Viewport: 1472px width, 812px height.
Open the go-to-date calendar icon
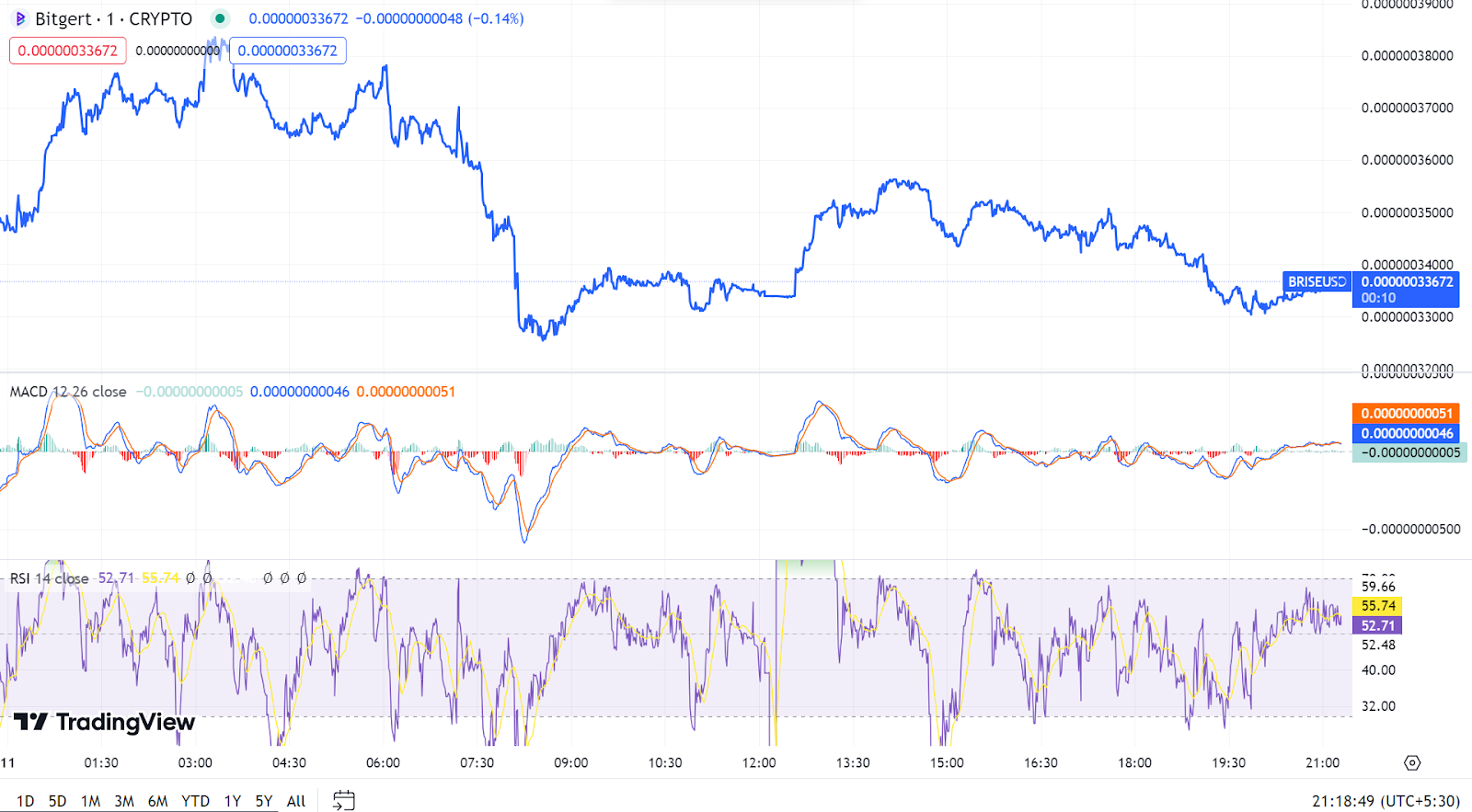click(343, 800)
